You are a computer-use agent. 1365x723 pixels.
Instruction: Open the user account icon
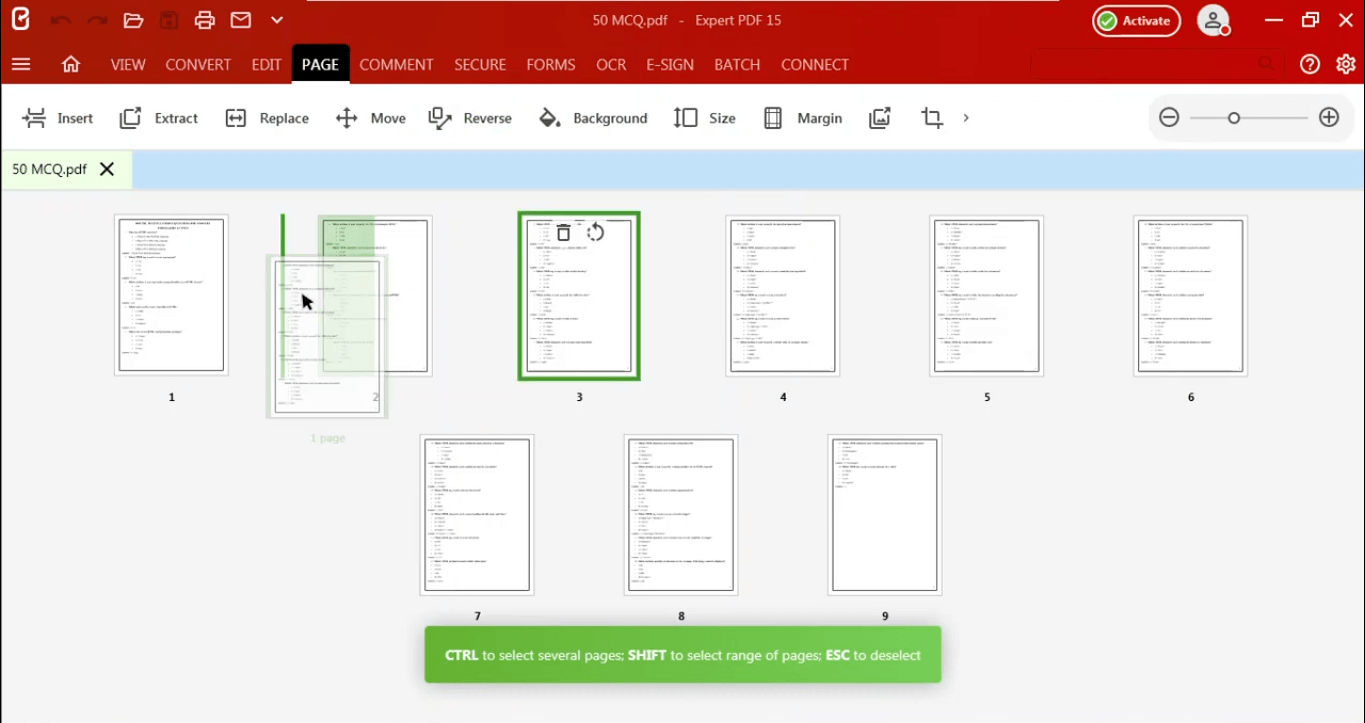coord(1214,20)
